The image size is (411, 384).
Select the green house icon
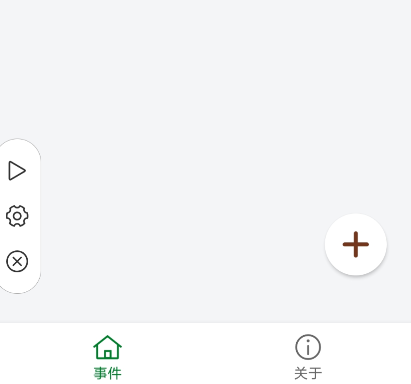coord(107,347)
